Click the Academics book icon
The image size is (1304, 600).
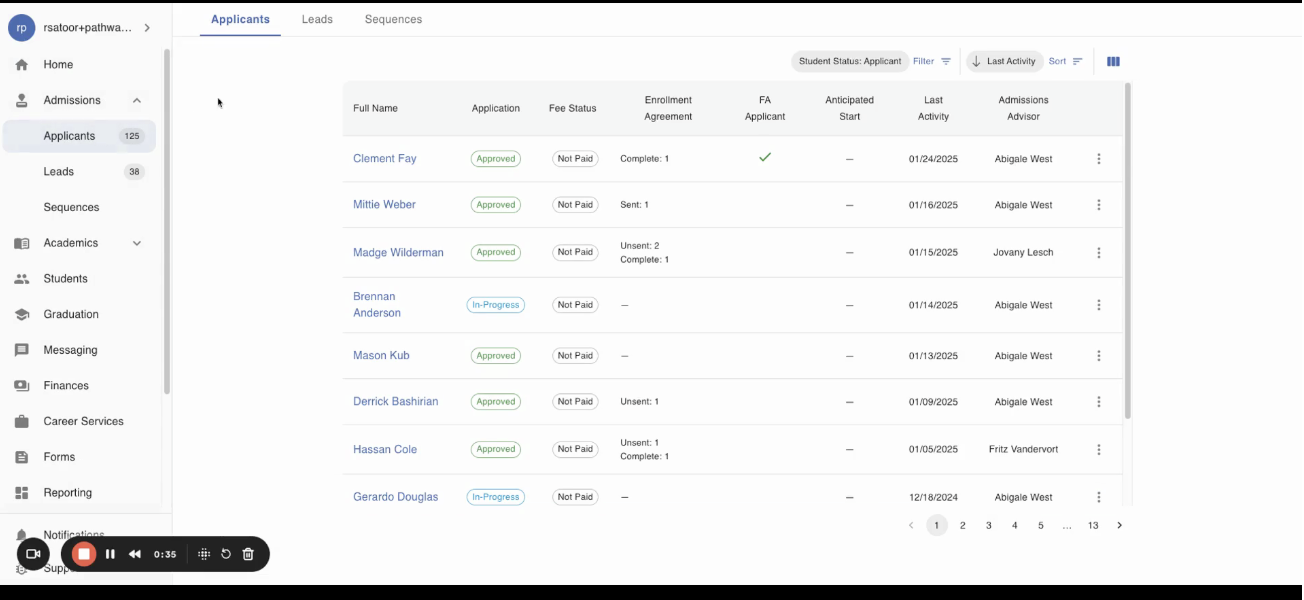tap(22, 243)
